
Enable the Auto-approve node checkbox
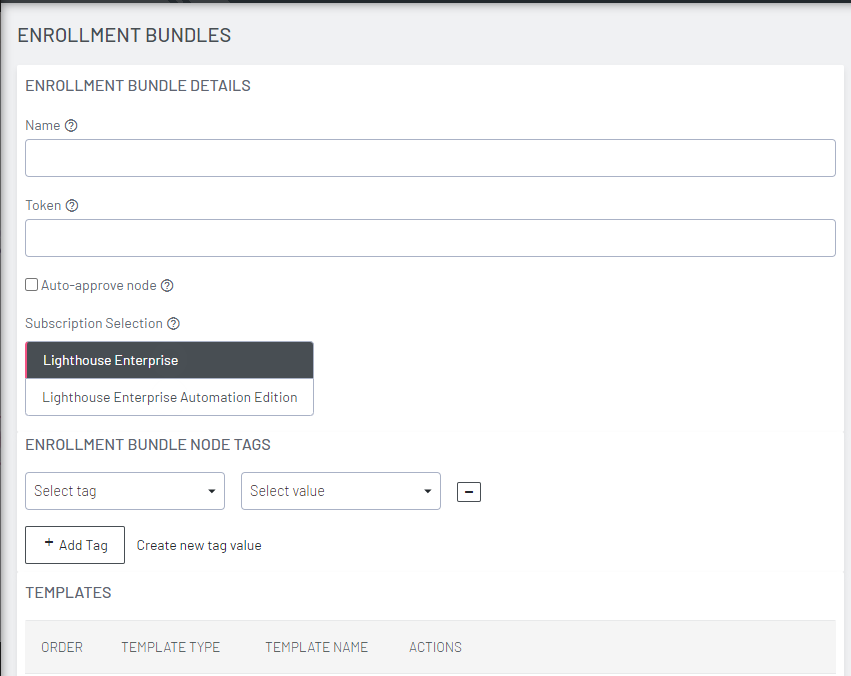(31, 285)
